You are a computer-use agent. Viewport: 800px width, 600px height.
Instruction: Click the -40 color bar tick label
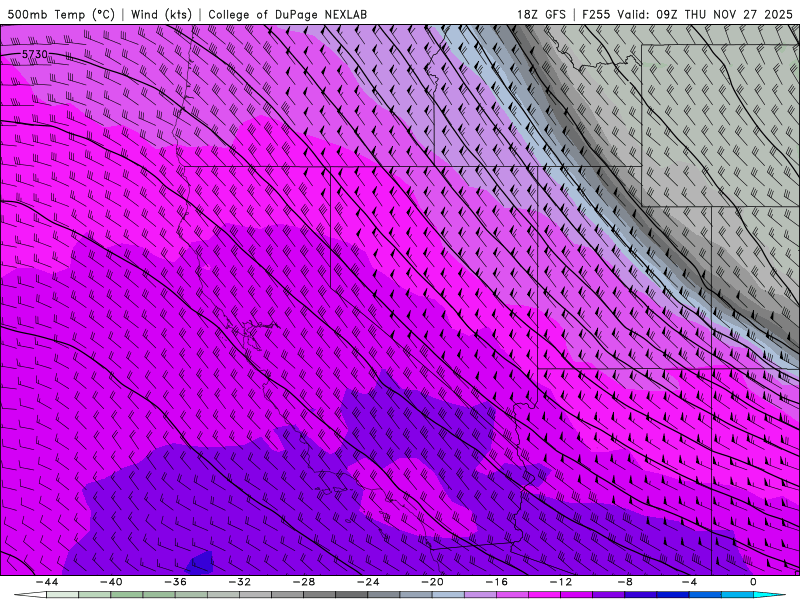111,582
